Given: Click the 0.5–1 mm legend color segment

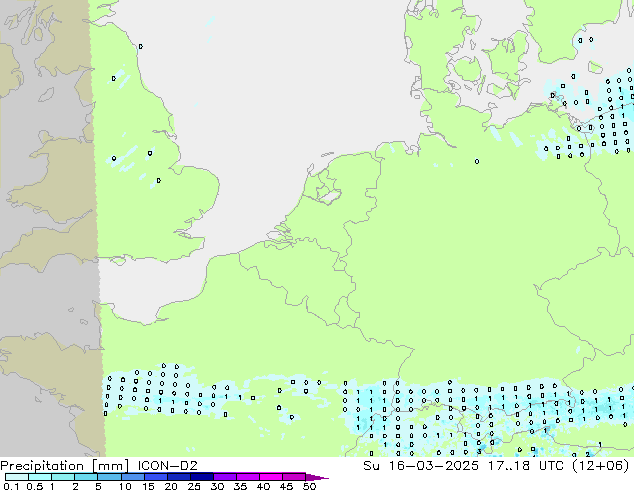Looking at the screenshot, I should [x=40, y=477].
